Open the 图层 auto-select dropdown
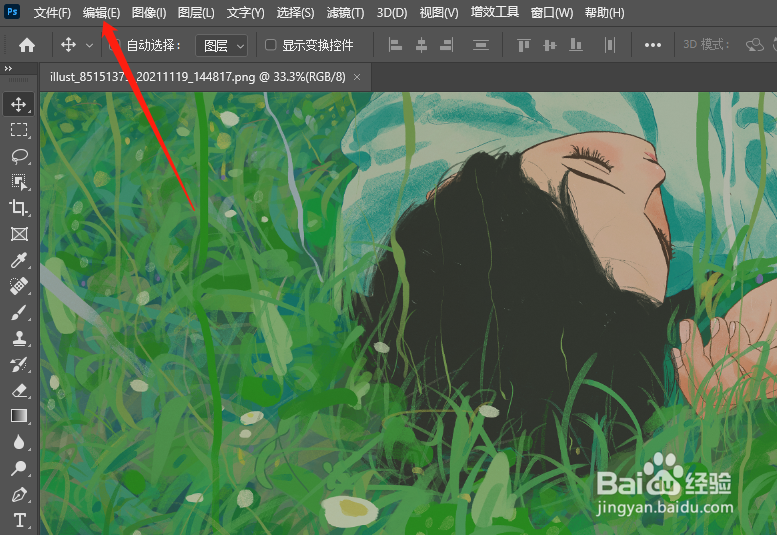The image size is (777, 535). tap(222, 46)
